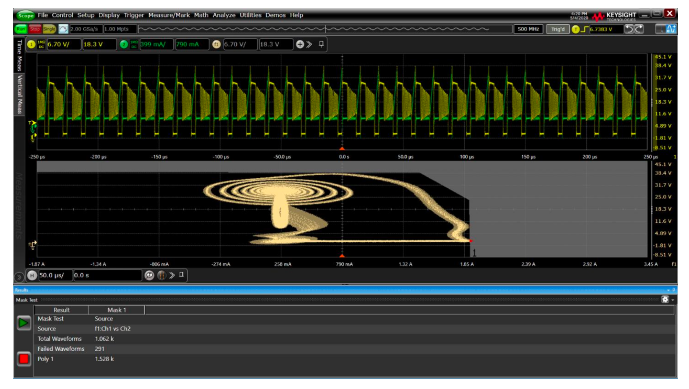Open the Trigger menu
Viewport: 689px width, 389px height.
pyautogui.click(x=134, y=15)
